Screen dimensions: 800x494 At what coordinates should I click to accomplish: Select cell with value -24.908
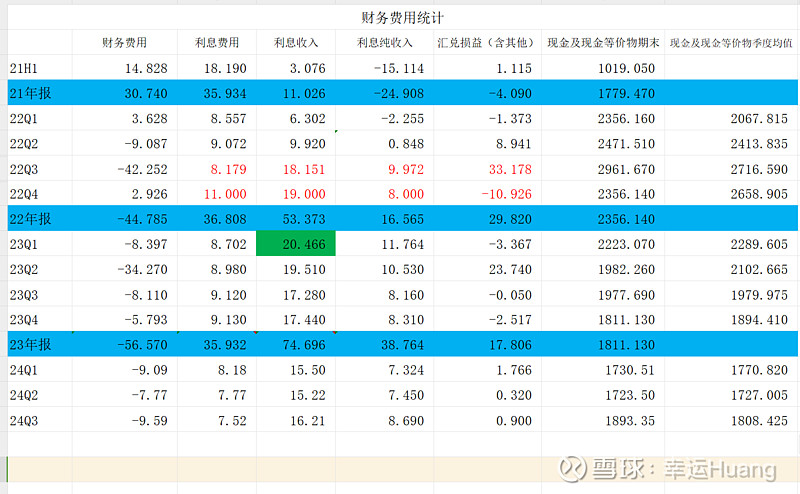(399, 93)
